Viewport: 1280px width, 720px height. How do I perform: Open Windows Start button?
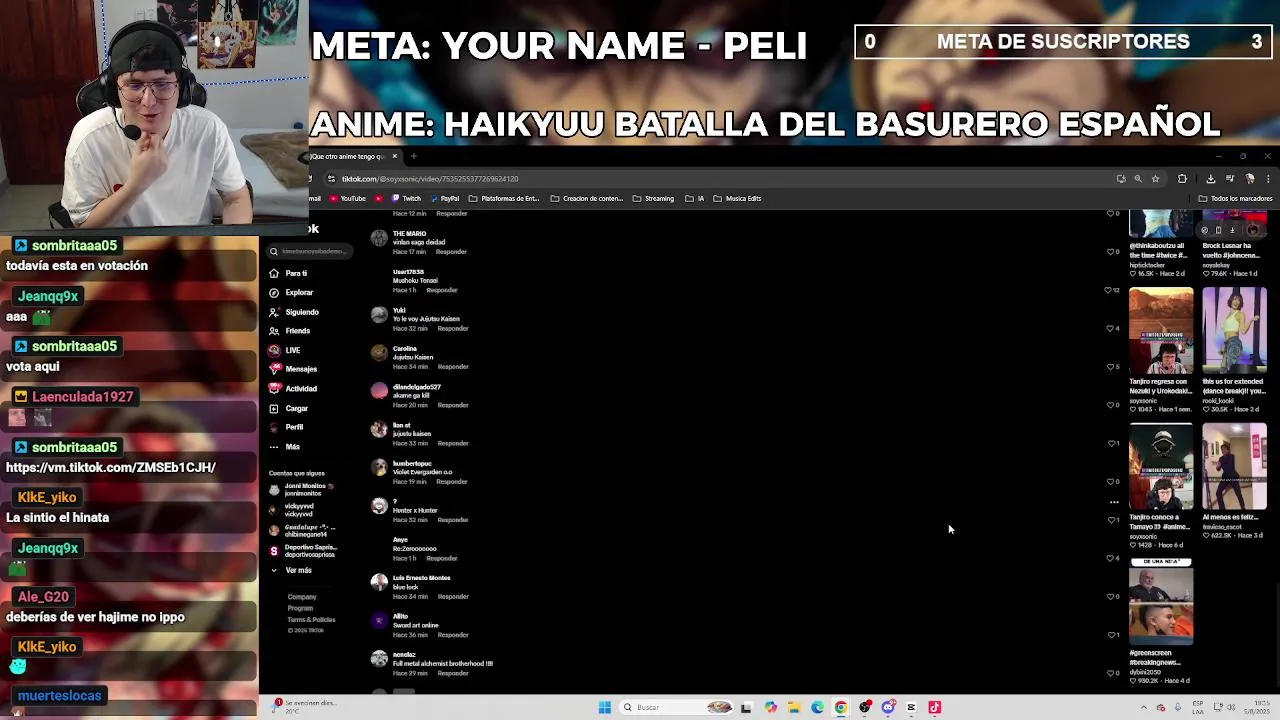click(x=604, y=707)
